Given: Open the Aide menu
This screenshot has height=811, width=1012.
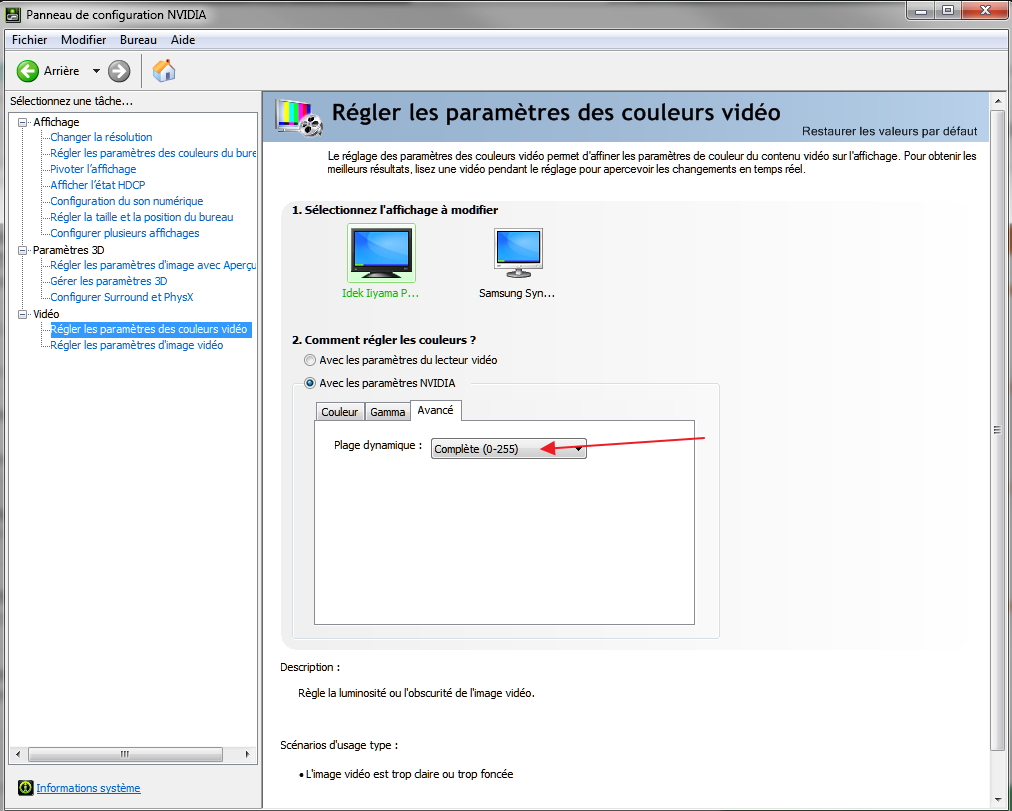Looking at the screenshot, I should click(x=183, y=40).
